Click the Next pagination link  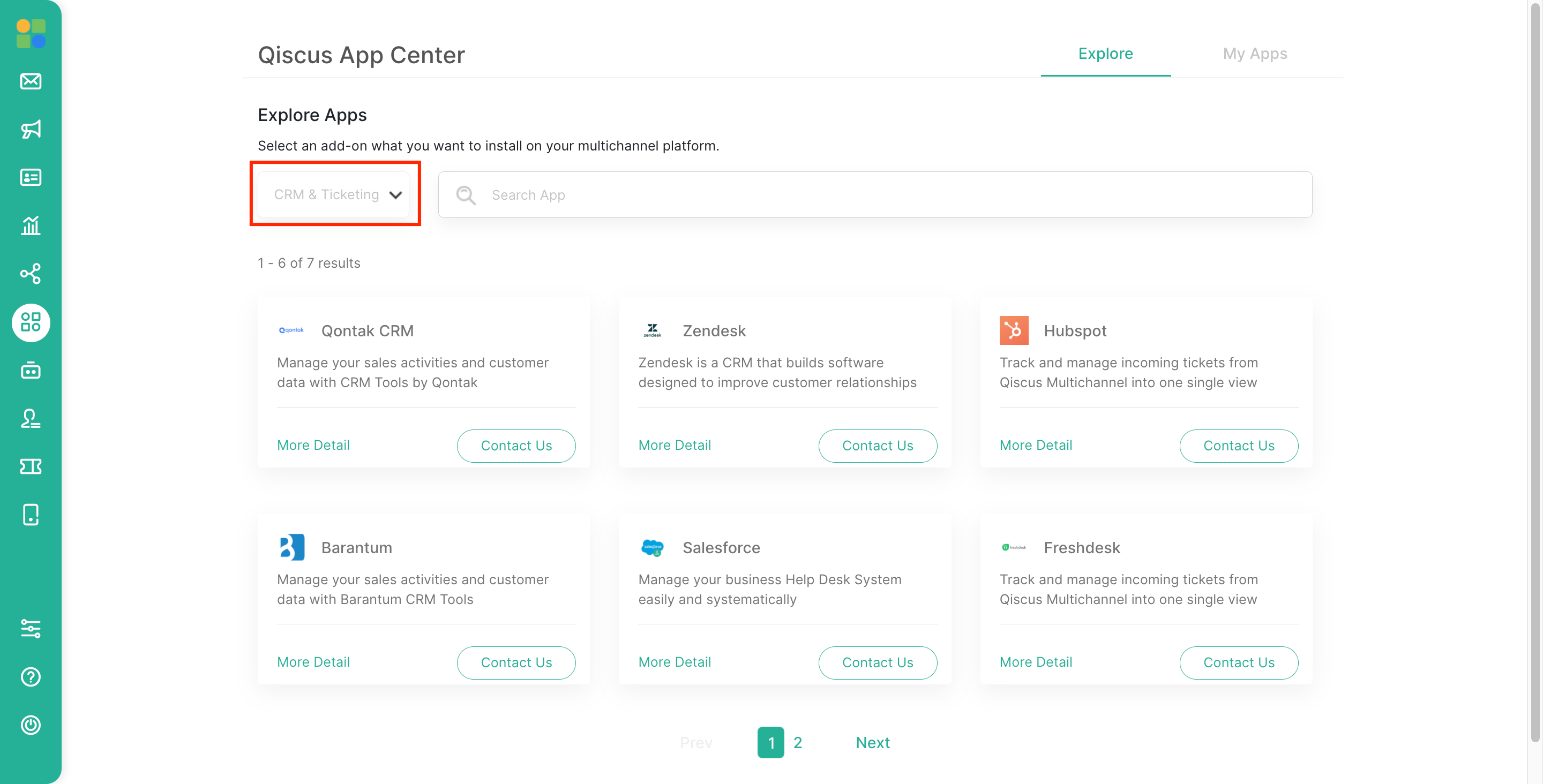click(x=873, y=743)
